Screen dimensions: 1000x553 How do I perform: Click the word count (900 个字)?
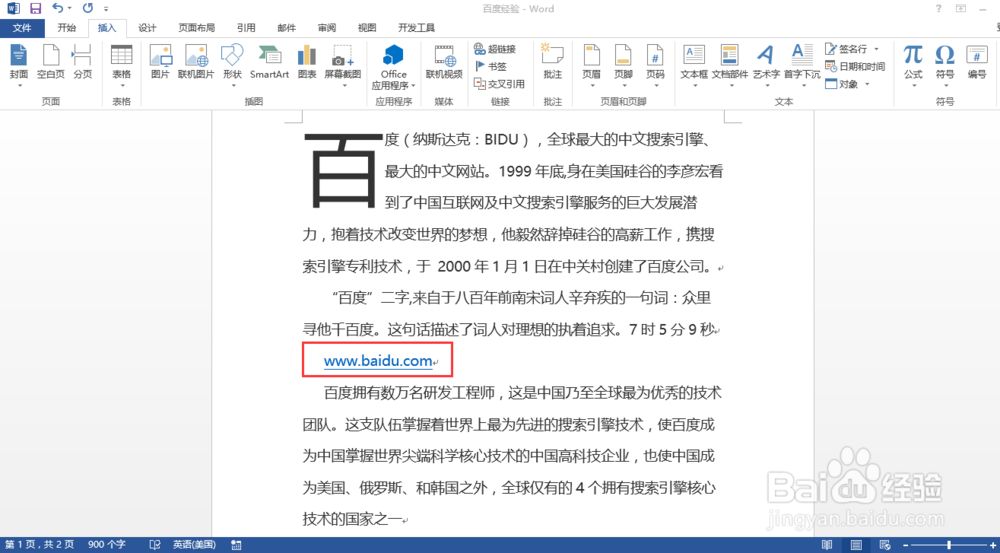(107, 545)
